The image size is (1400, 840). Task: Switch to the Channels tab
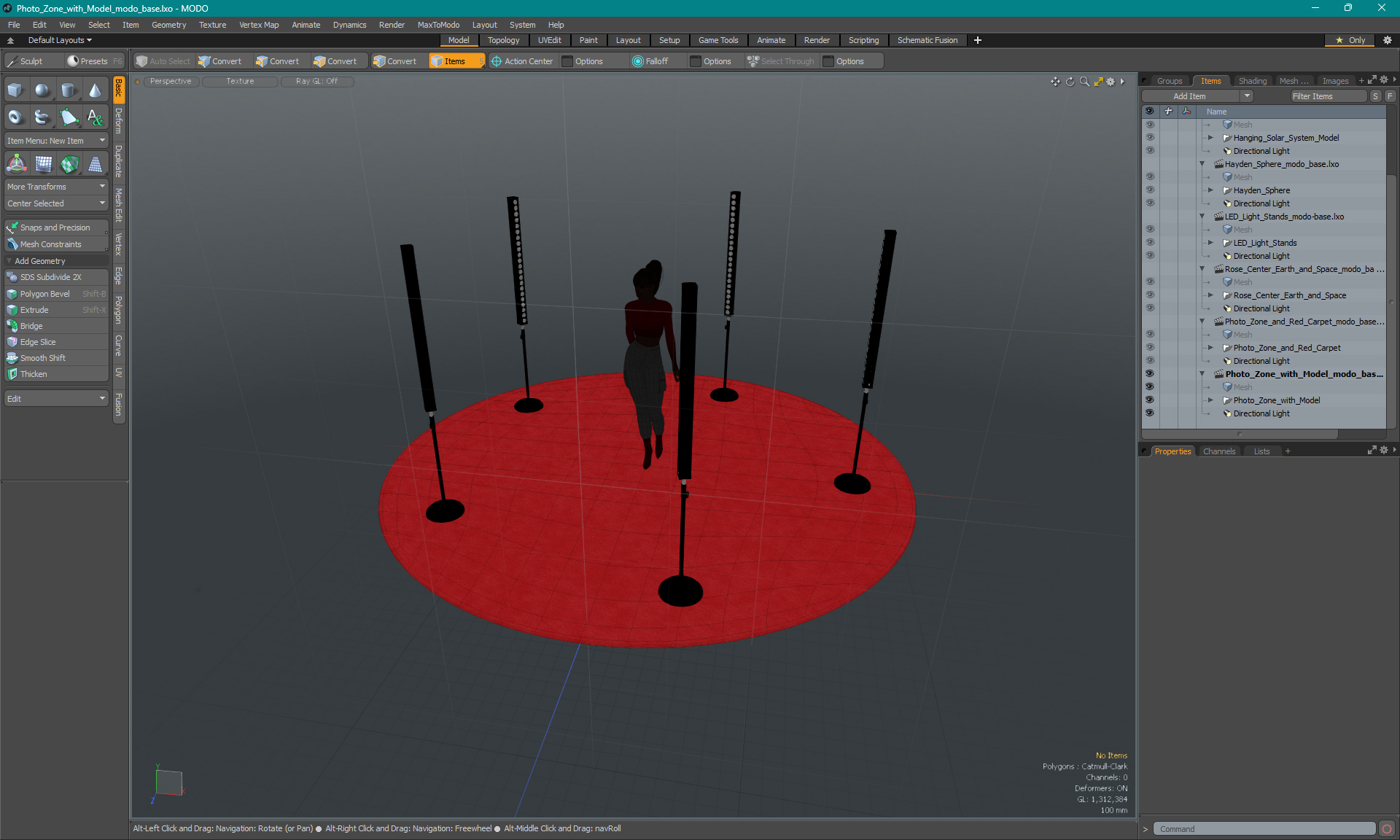(1219, 451)
